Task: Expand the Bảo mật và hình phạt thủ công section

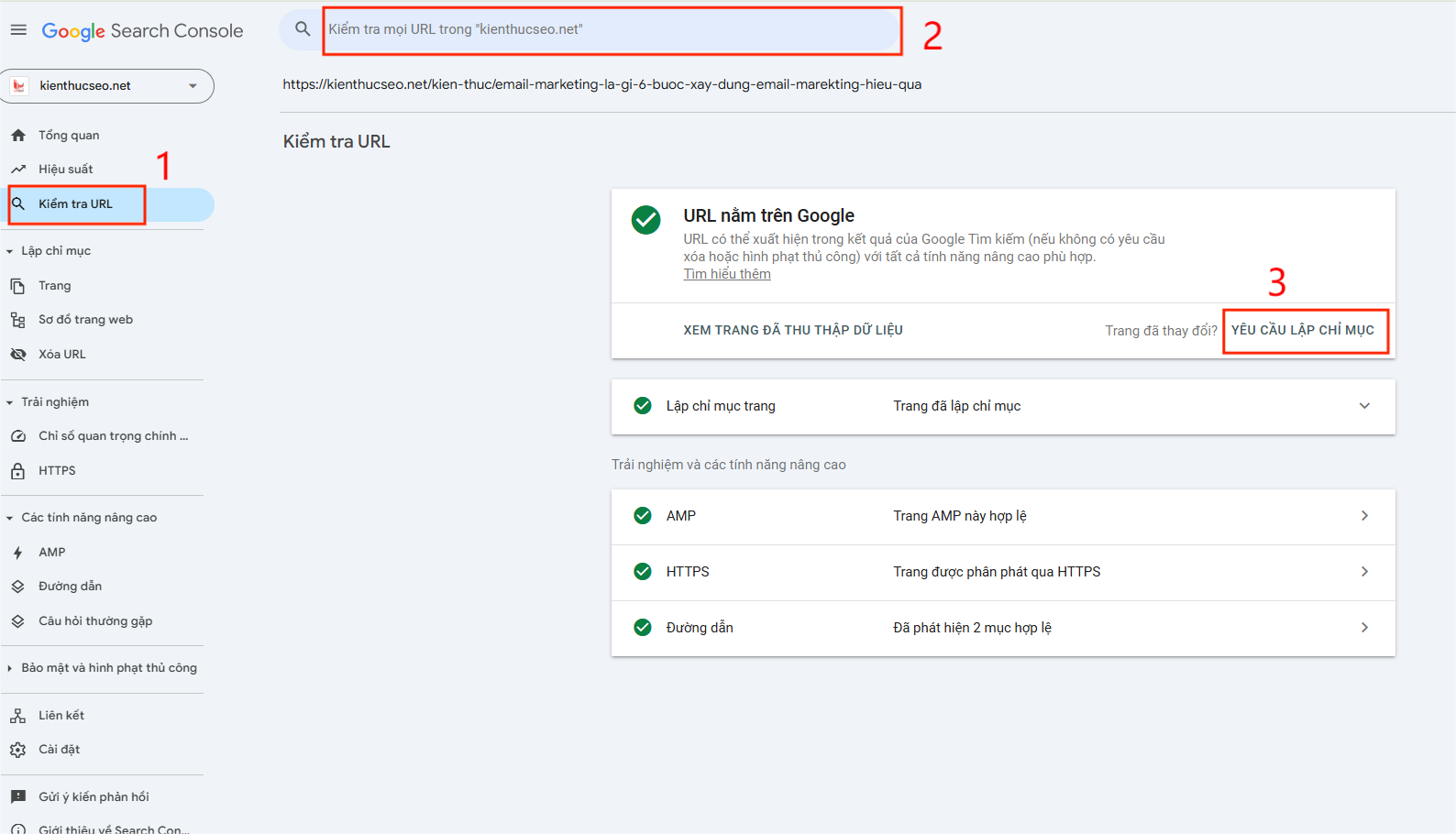Action: click(x=9, y=668)
